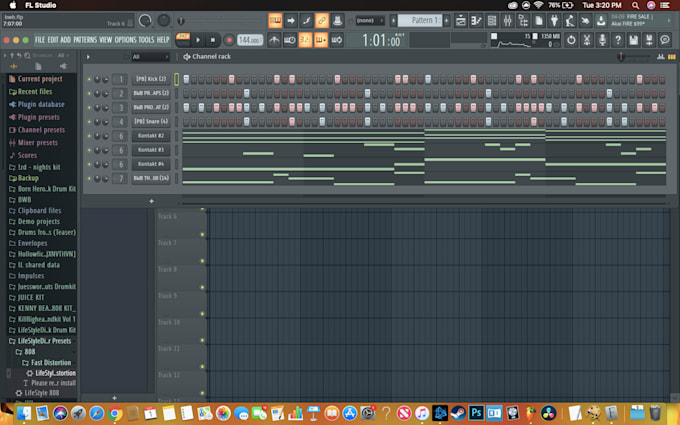The image size is (680, 425).
Task: Open the Channel presets browser folder
Action: 40,130
